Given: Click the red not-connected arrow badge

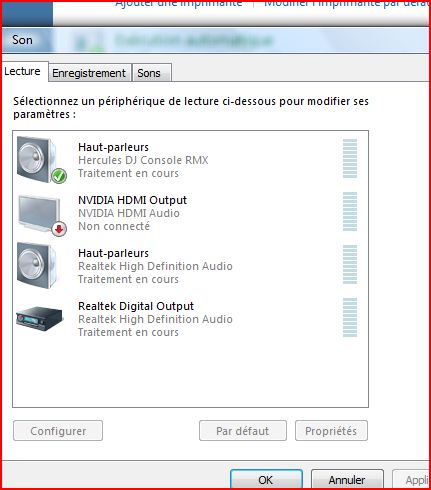Looking at the screenshot, I should [59, 229].
